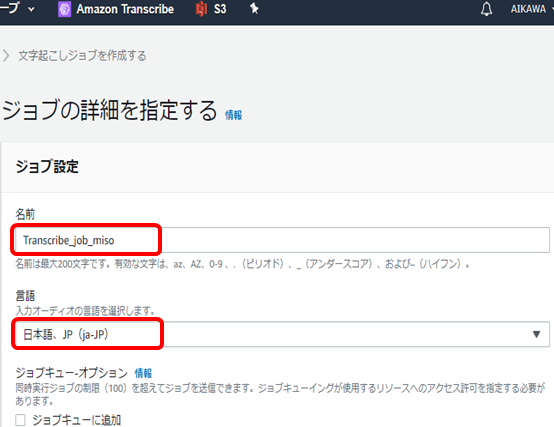Click 情報 link next to ジョブキュー-オプション
Image resolution: width=554 pixels, height=427 pixels.
coord(143,373)
